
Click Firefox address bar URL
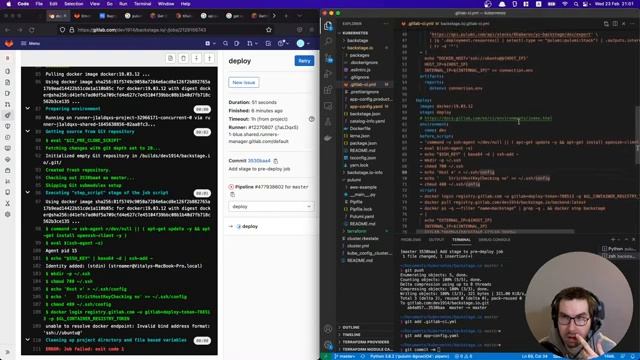coord(142,30)
